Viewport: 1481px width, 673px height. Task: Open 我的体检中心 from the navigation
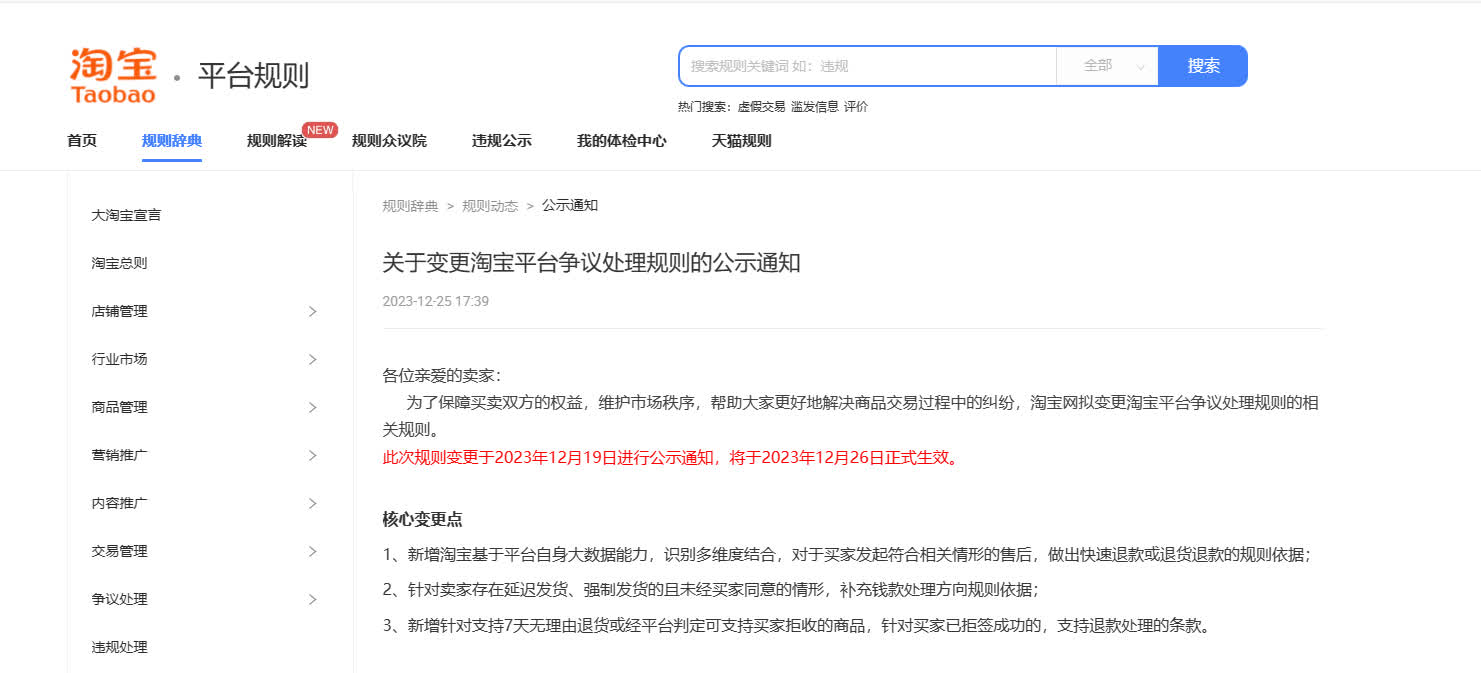click(621, 141)
